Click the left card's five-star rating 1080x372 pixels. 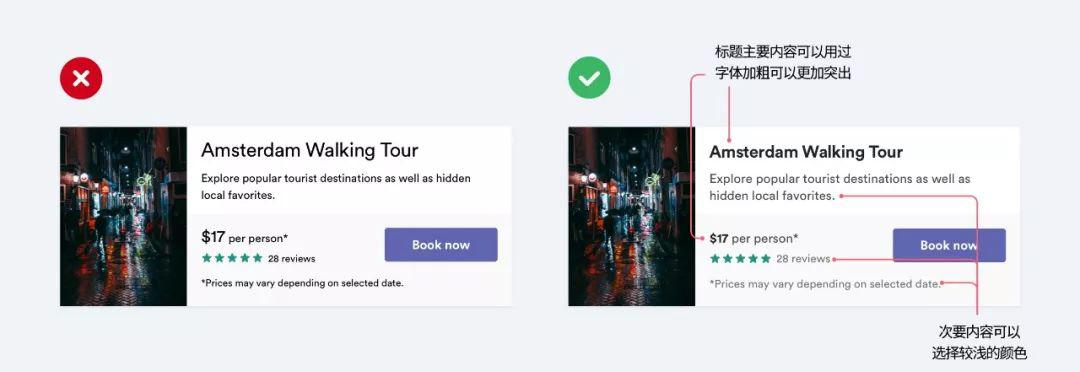[232, 258]
